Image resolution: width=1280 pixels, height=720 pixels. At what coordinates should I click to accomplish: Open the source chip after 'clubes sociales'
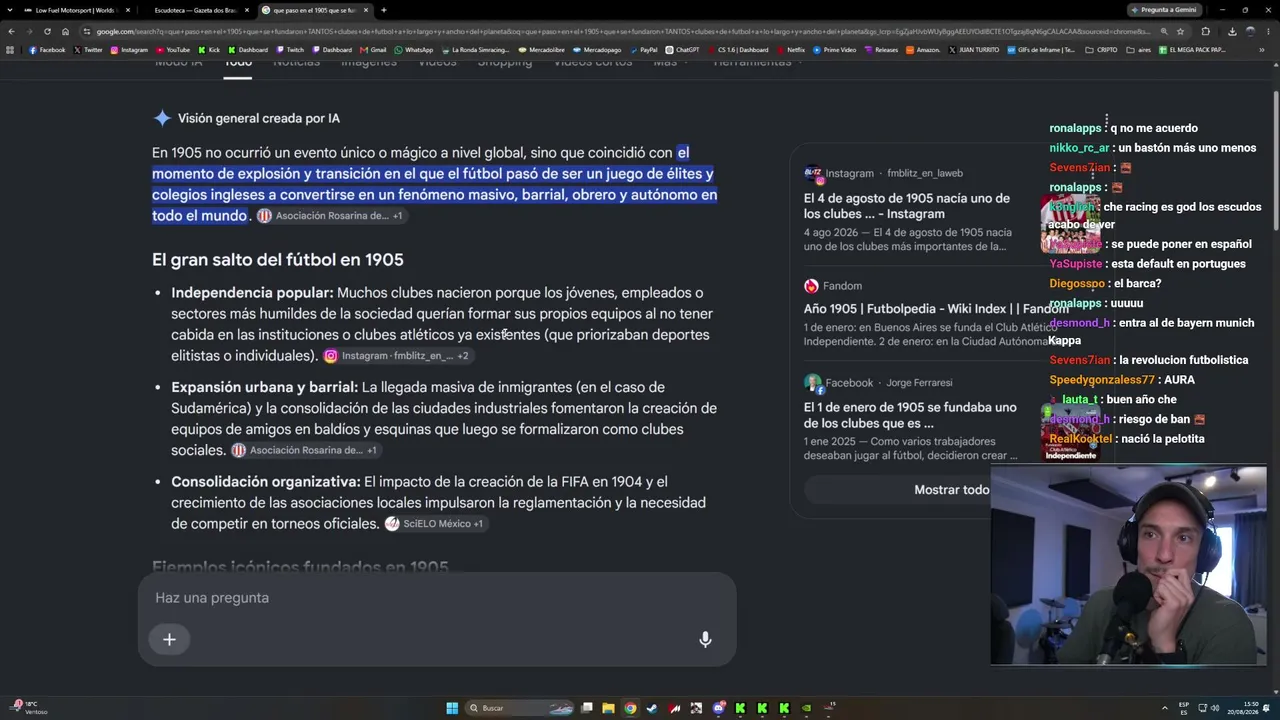pos(305,451)
